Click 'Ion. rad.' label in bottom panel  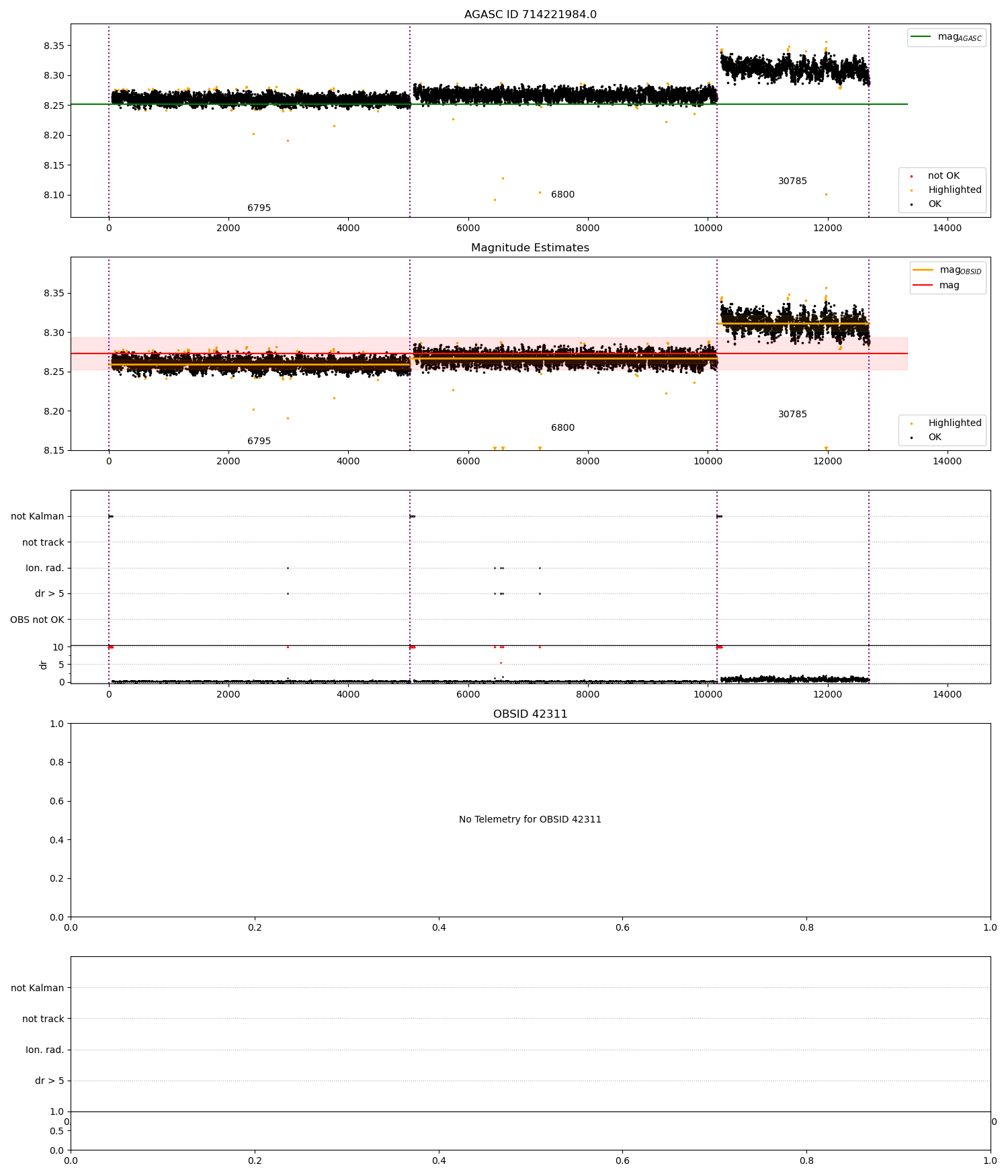[45, 1050]
